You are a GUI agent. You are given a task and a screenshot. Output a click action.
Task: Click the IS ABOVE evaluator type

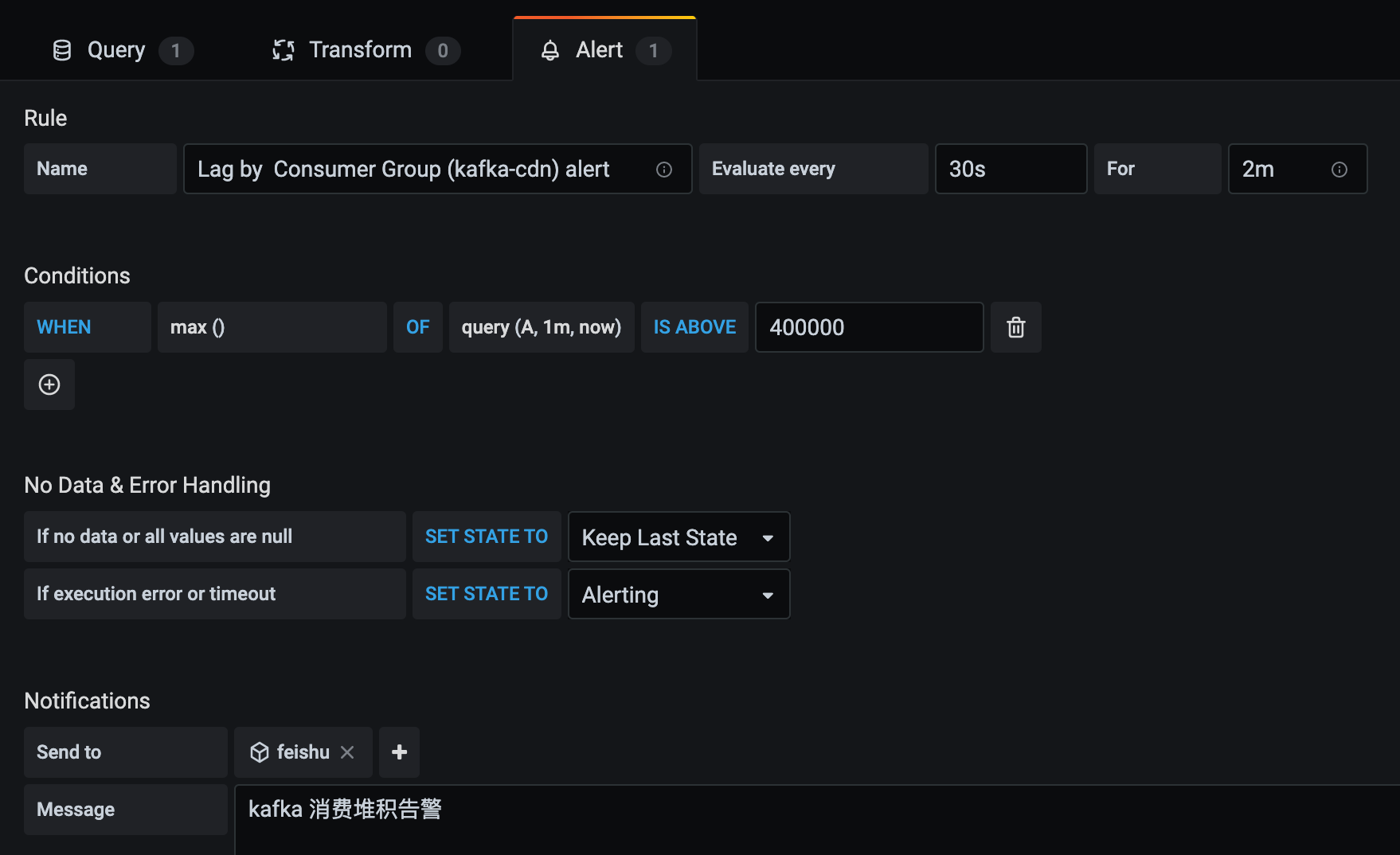pyautogui.click(x=694, y=327)
